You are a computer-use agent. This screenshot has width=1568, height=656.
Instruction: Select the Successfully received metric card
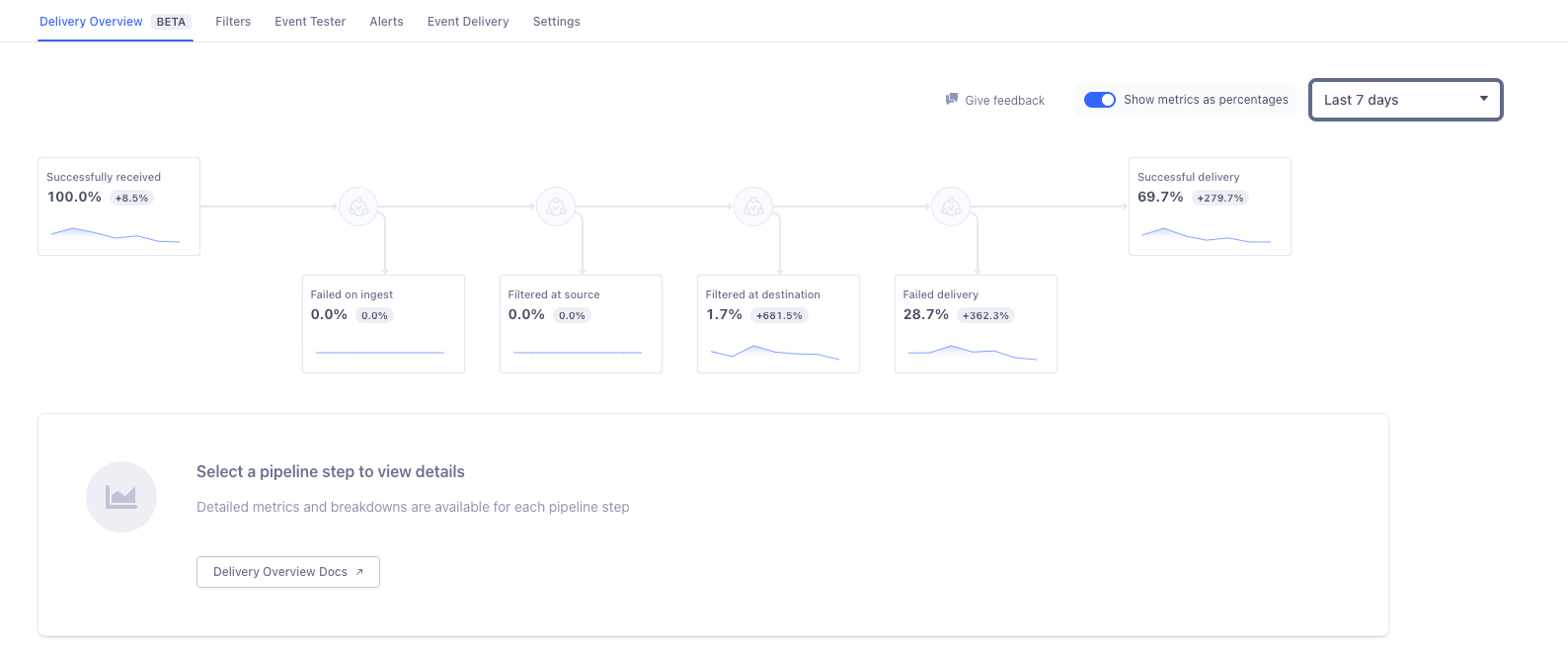coord(118,205)
